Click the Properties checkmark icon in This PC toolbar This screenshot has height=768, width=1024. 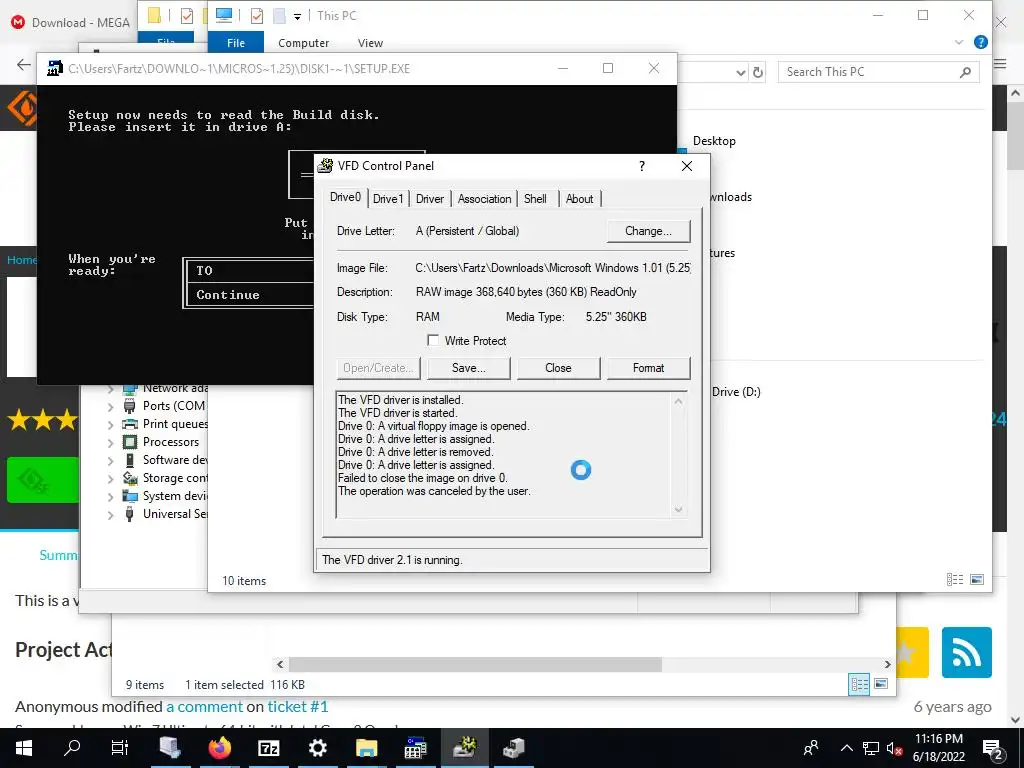pos(257,16)
